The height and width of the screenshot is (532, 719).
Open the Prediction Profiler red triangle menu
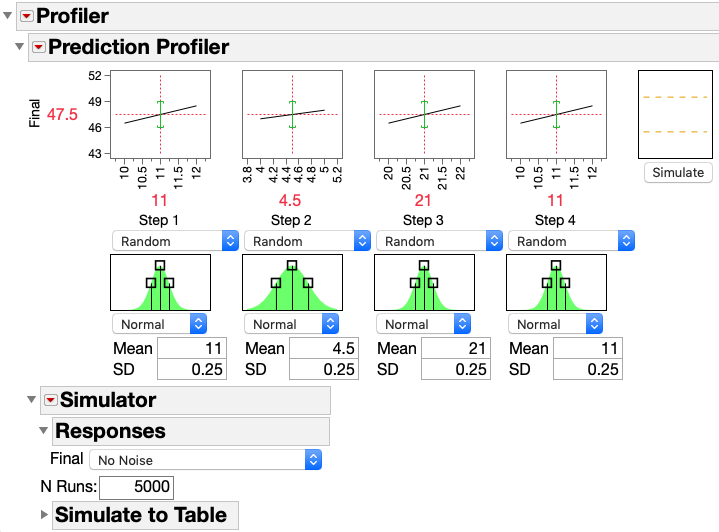[x=38, y=47]
